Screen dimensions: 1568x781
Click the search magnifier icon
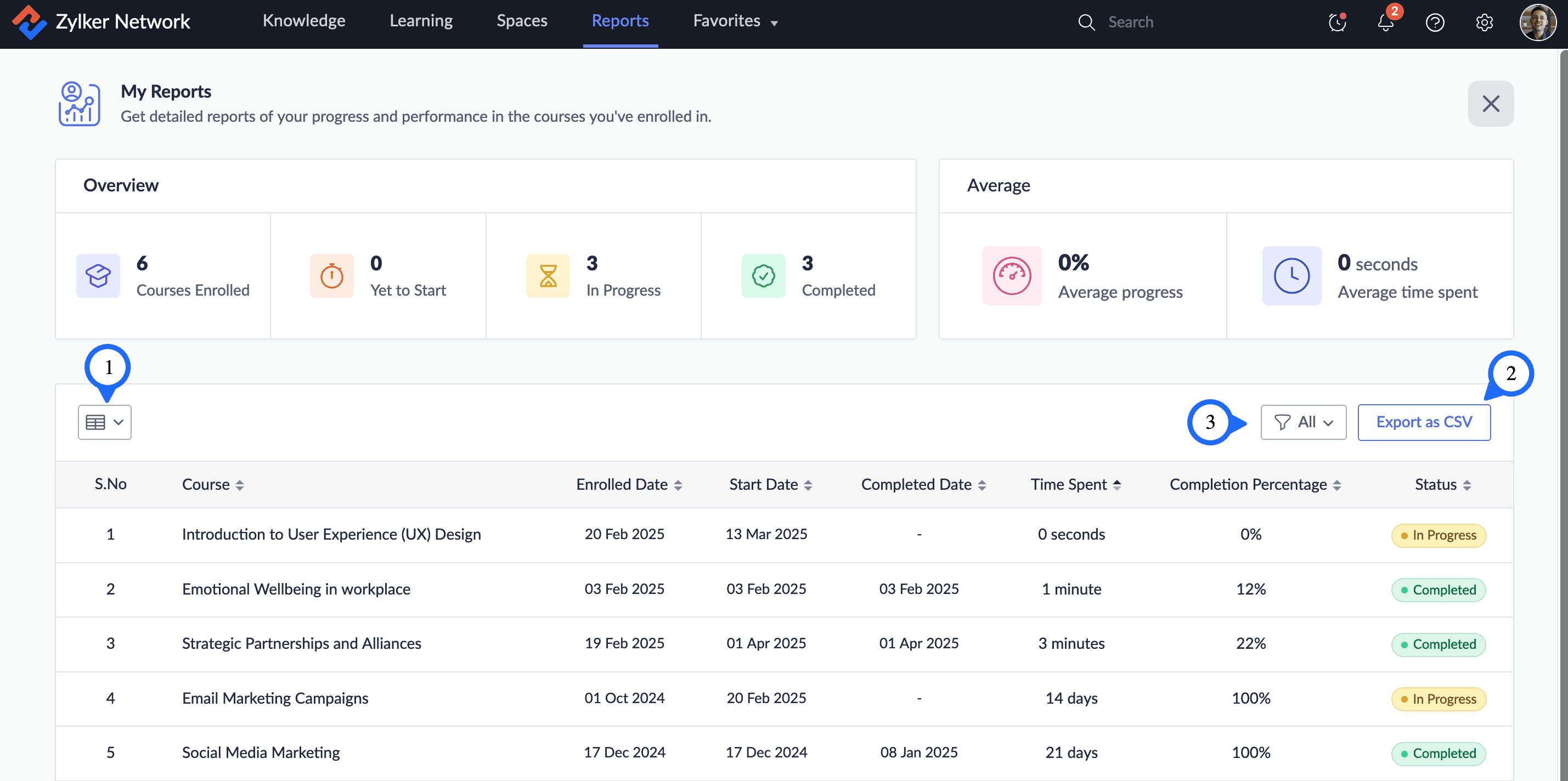pos(1086,22)
